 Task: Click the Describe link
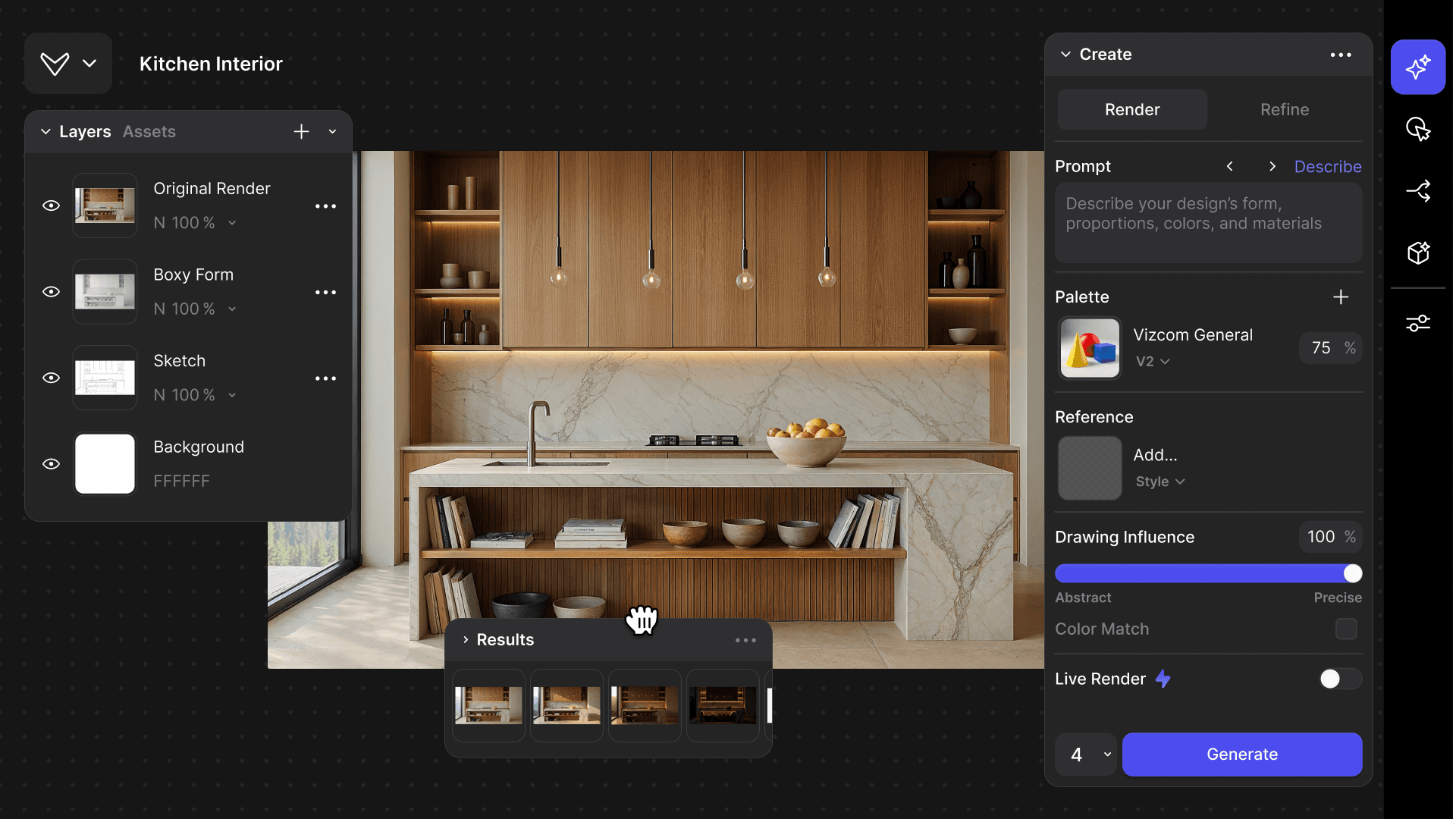pos(1327,167)
